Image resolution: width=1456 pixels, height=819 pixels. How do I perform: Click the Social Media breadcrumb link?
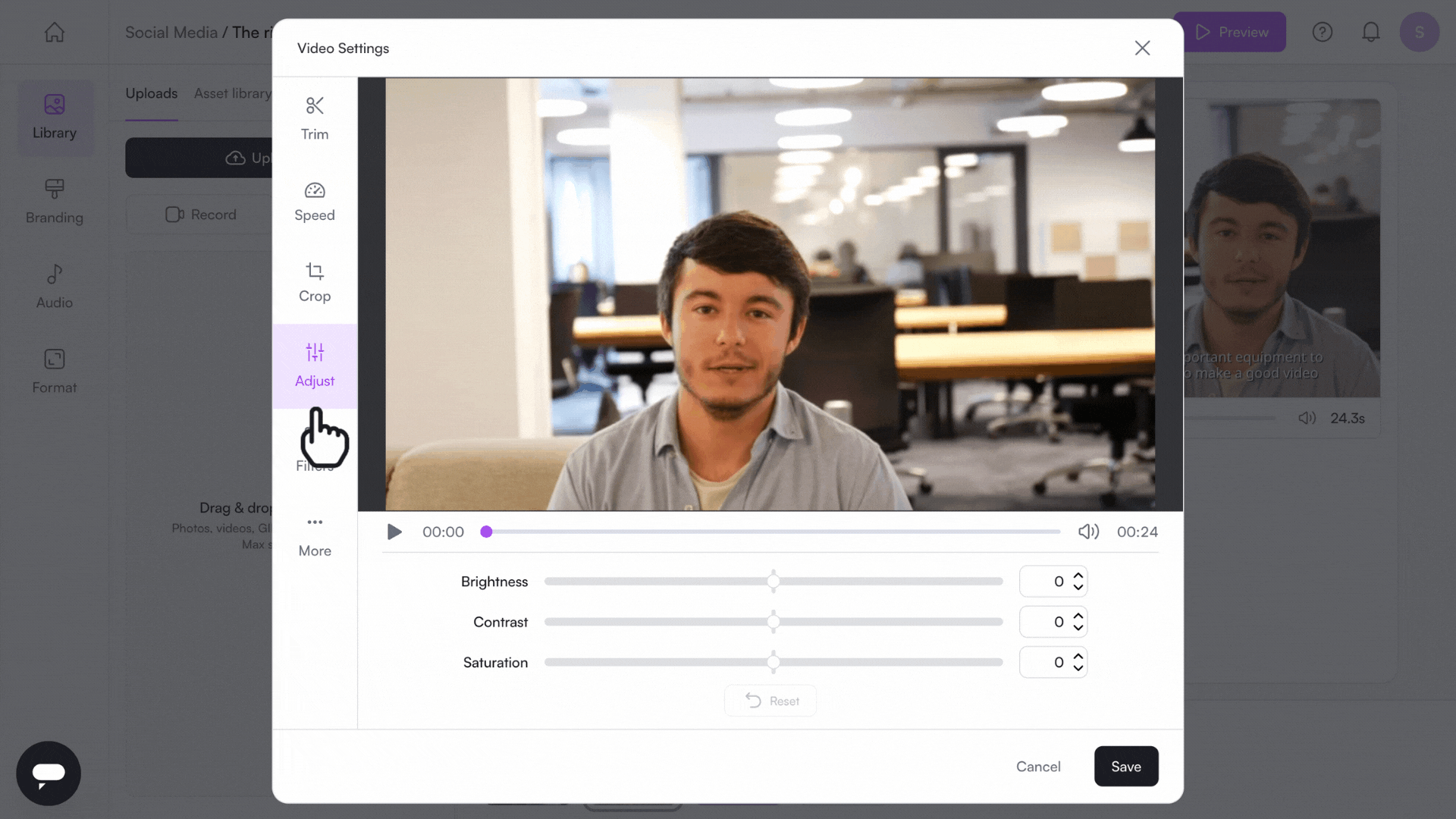coord(171,33)
